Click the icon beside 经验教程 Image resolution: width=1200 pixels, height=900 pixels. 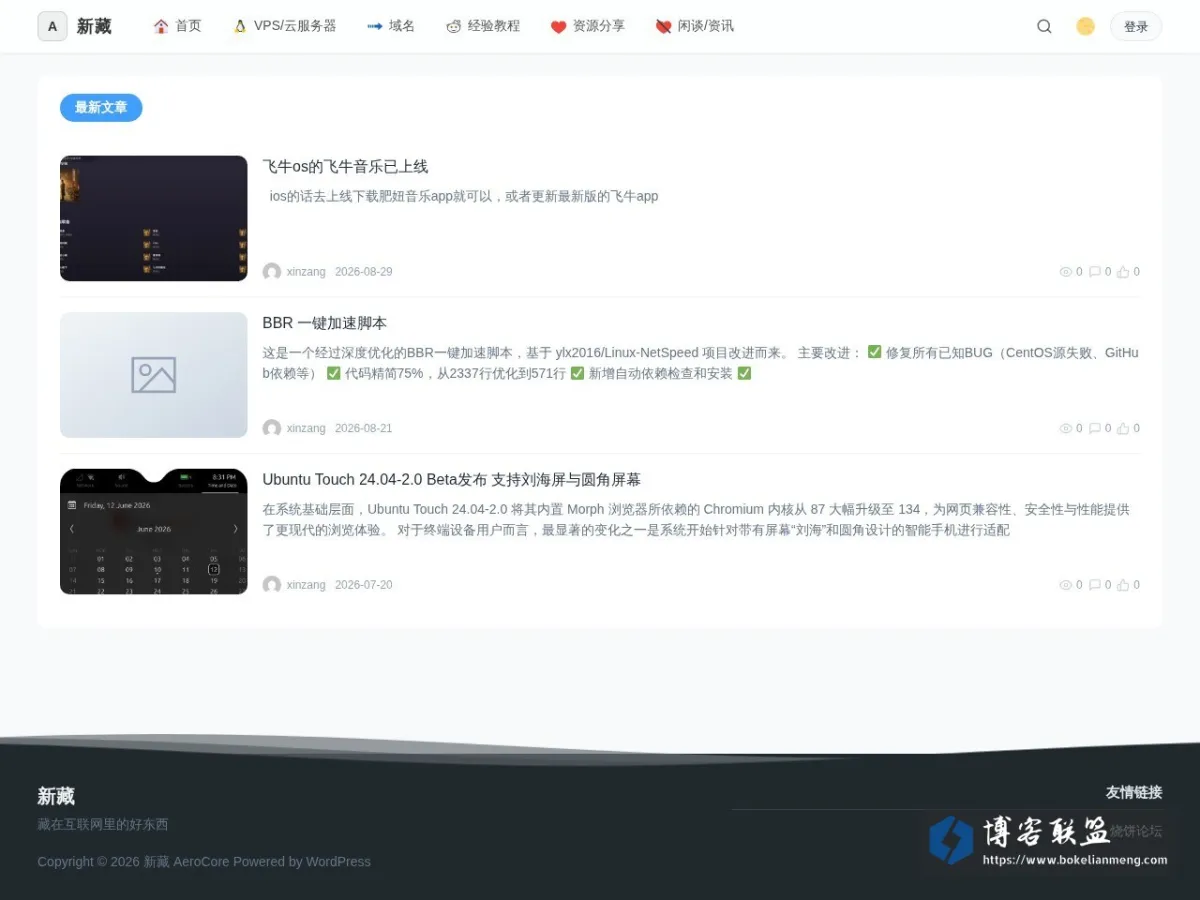[x=454, y=26]
